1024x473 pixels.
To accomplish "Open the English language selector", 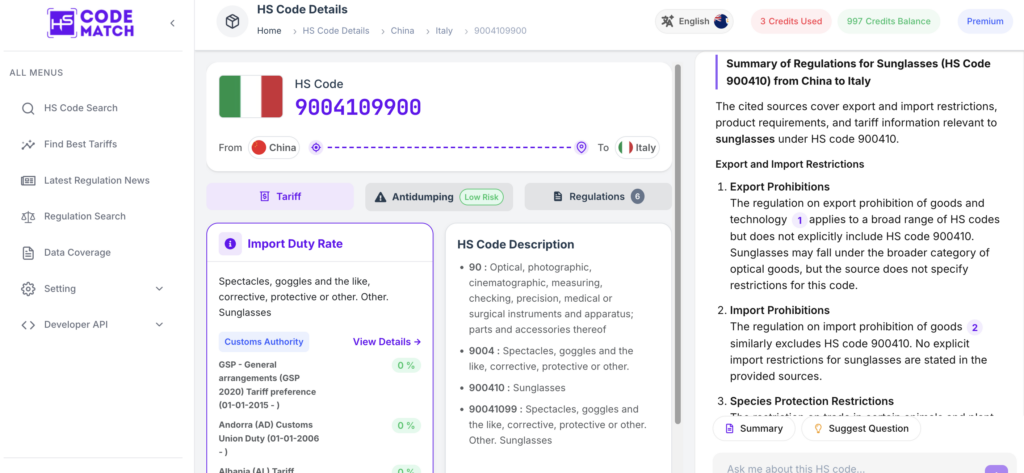I will click(x=694, y=22).
